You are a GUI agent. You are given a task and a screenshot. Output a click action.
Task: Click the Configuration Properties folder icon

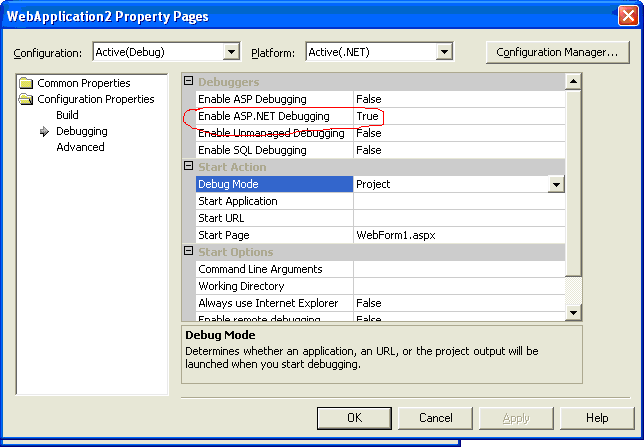coord(26,99)
